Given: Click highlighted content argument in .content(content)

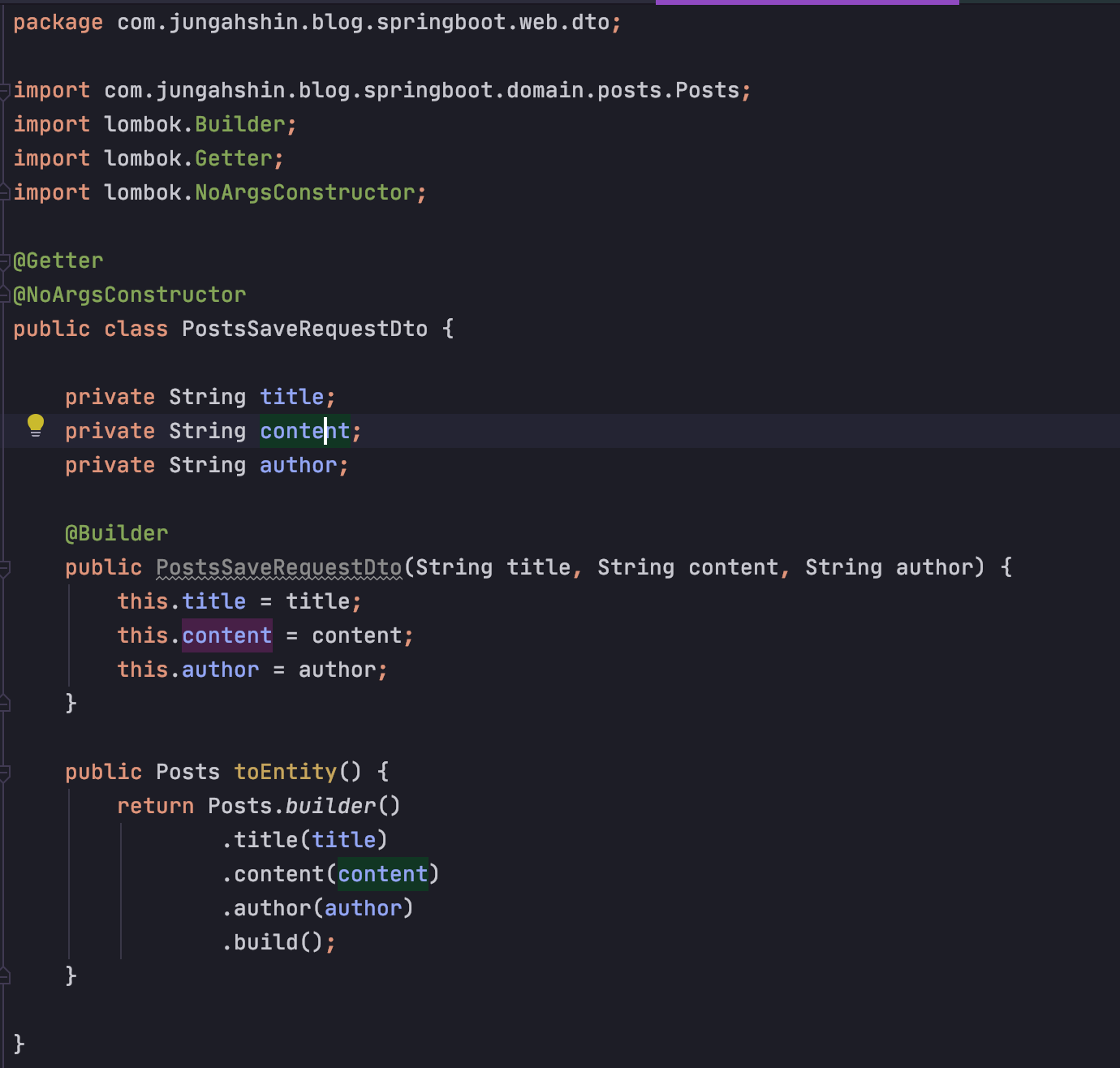Looking at the screenshot, I should (x=383, y=874).
